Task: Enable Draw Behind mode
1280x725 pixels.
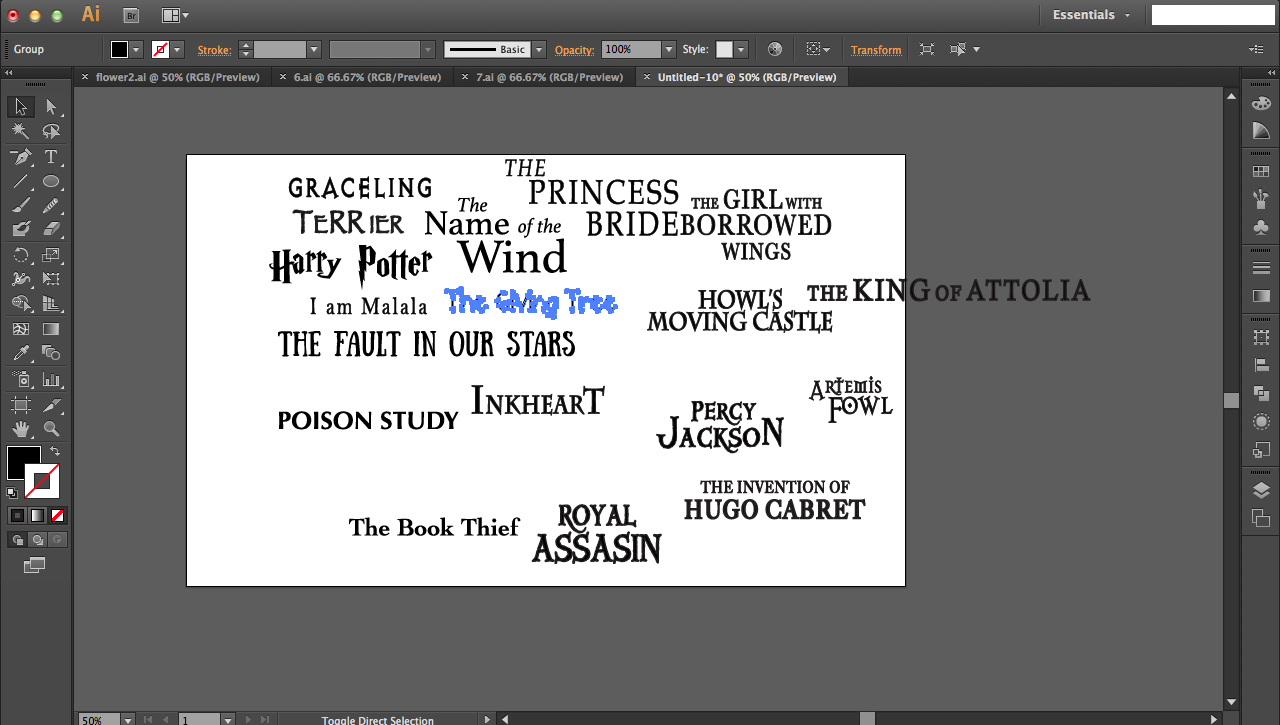Action: click(37, 540)
